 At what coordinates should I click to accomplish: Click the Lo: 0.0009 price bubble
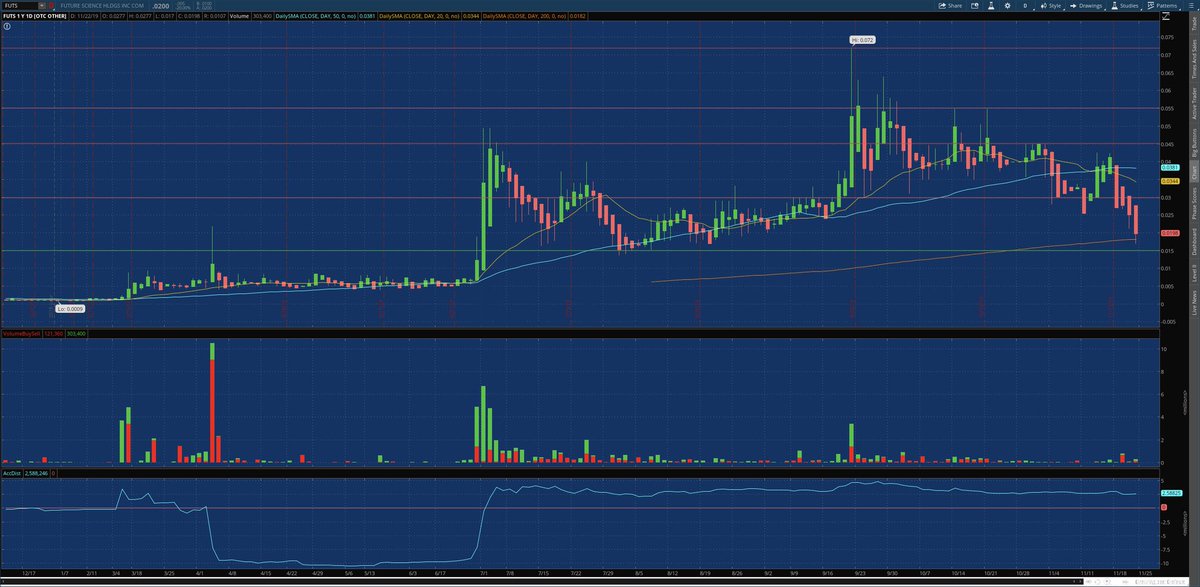coord(69,310)
